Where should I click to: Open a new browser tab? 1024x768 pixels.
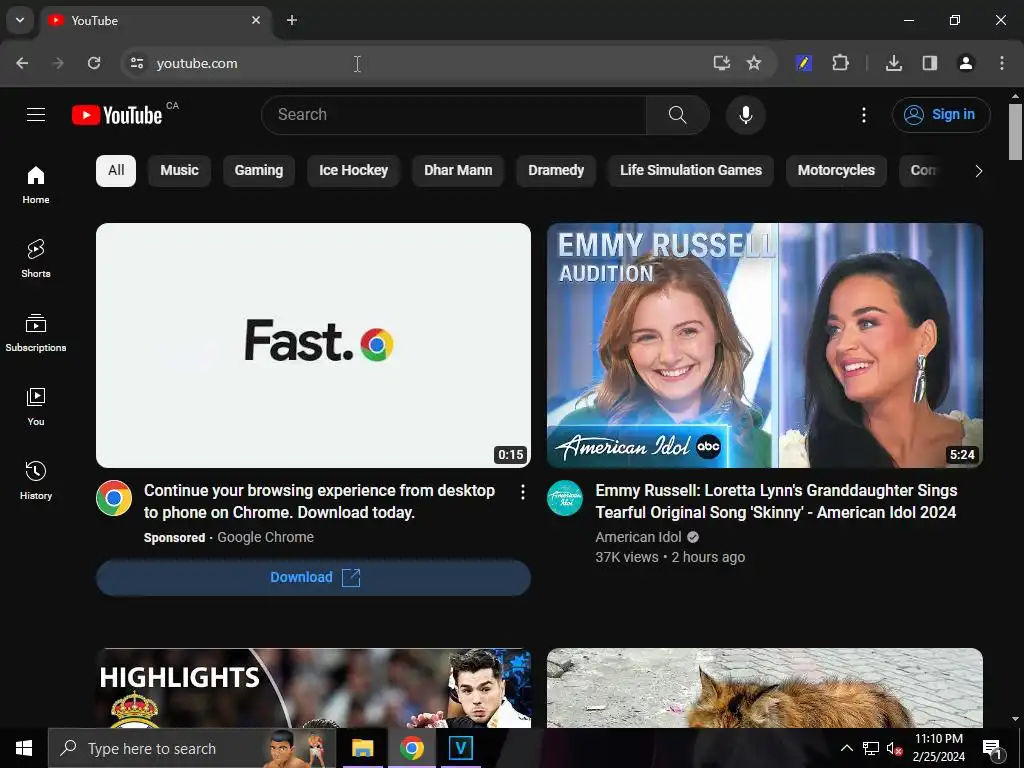292,20
